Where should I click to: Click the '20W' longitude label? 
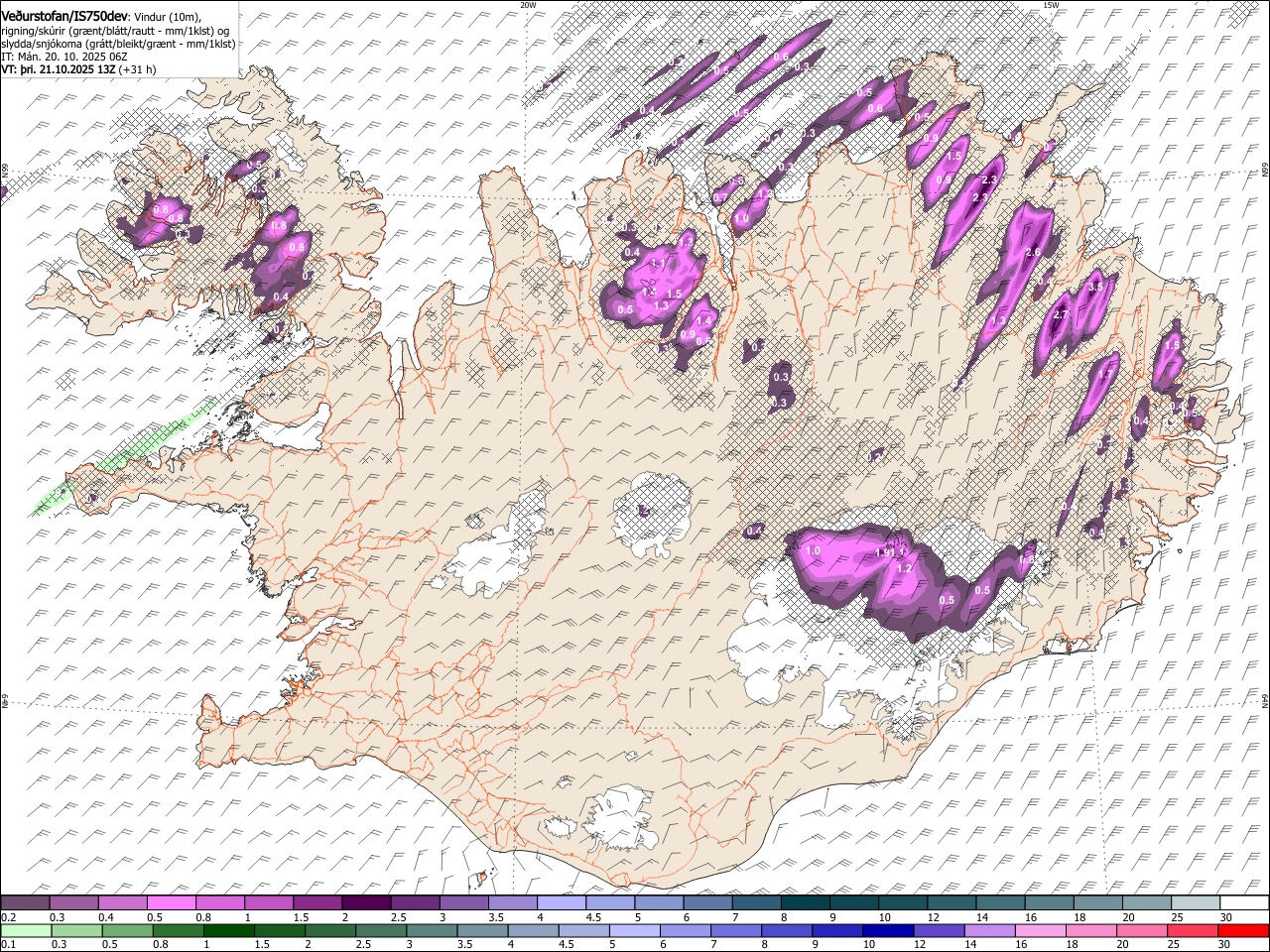point(528,5)
